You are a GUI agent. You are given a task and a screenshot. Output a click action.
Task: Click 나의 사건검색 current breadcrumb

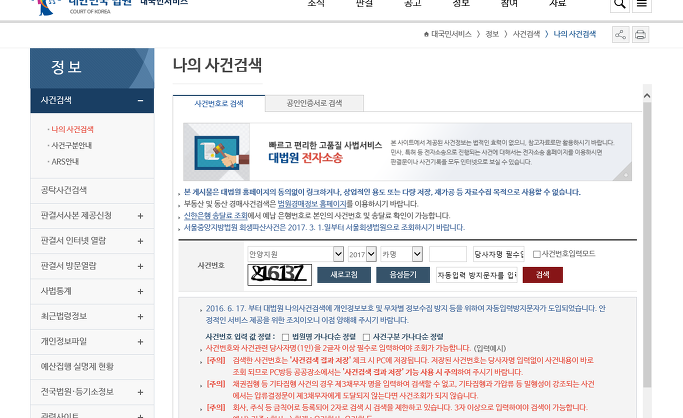575,34
